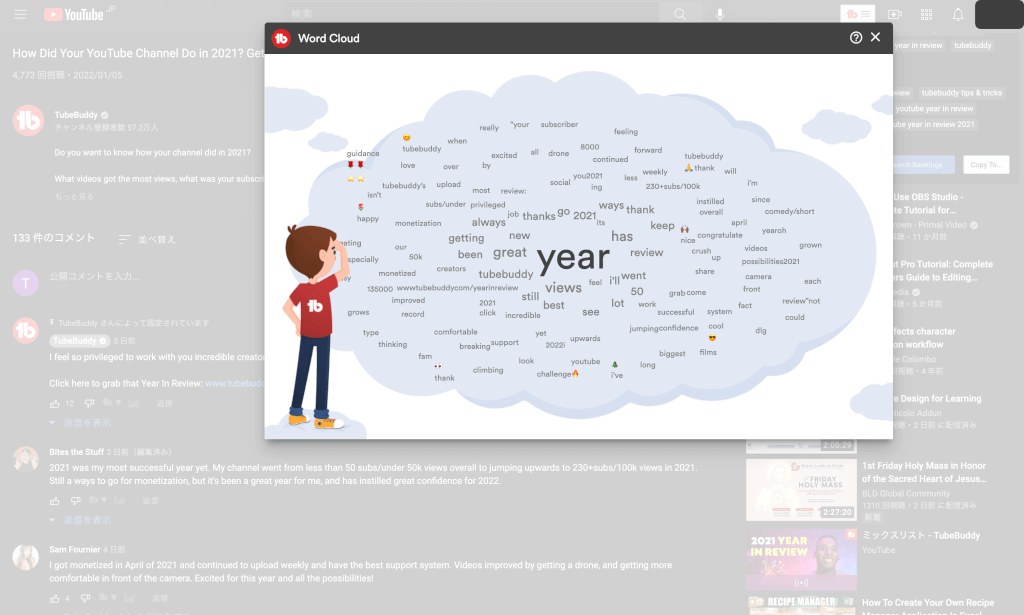Click the word 'congratulate' in the word cloud
Viewport: 1024px width, 615px height.
pos(720,235)
